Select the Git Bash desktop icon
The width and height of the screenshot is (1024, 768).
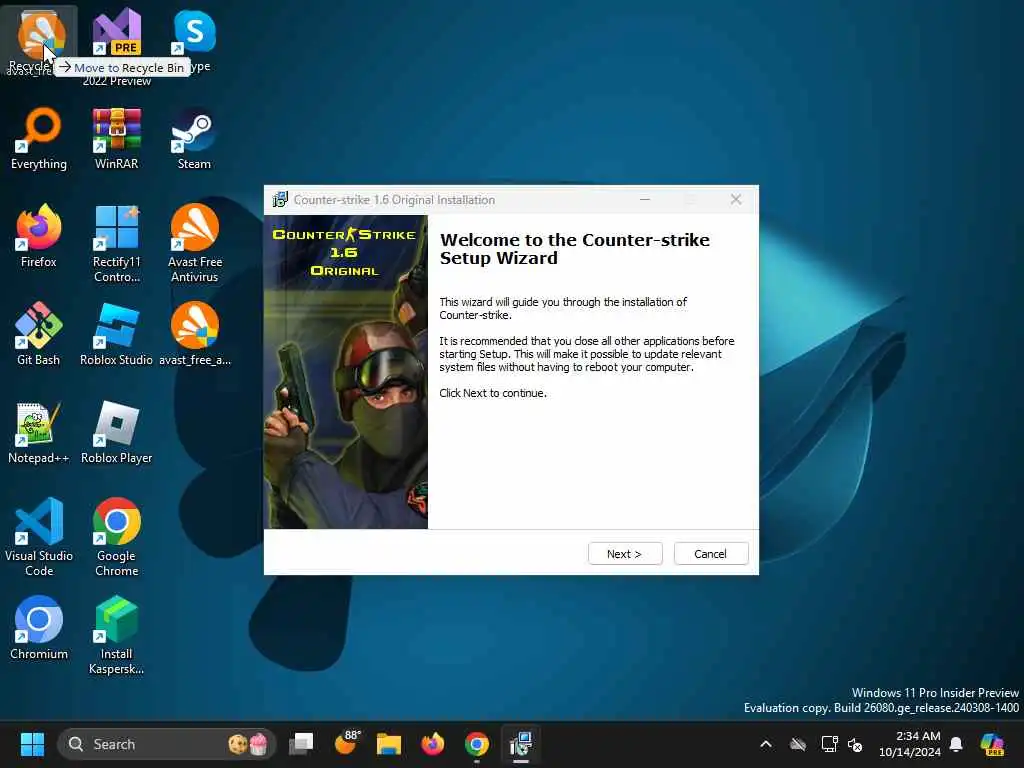39,334
